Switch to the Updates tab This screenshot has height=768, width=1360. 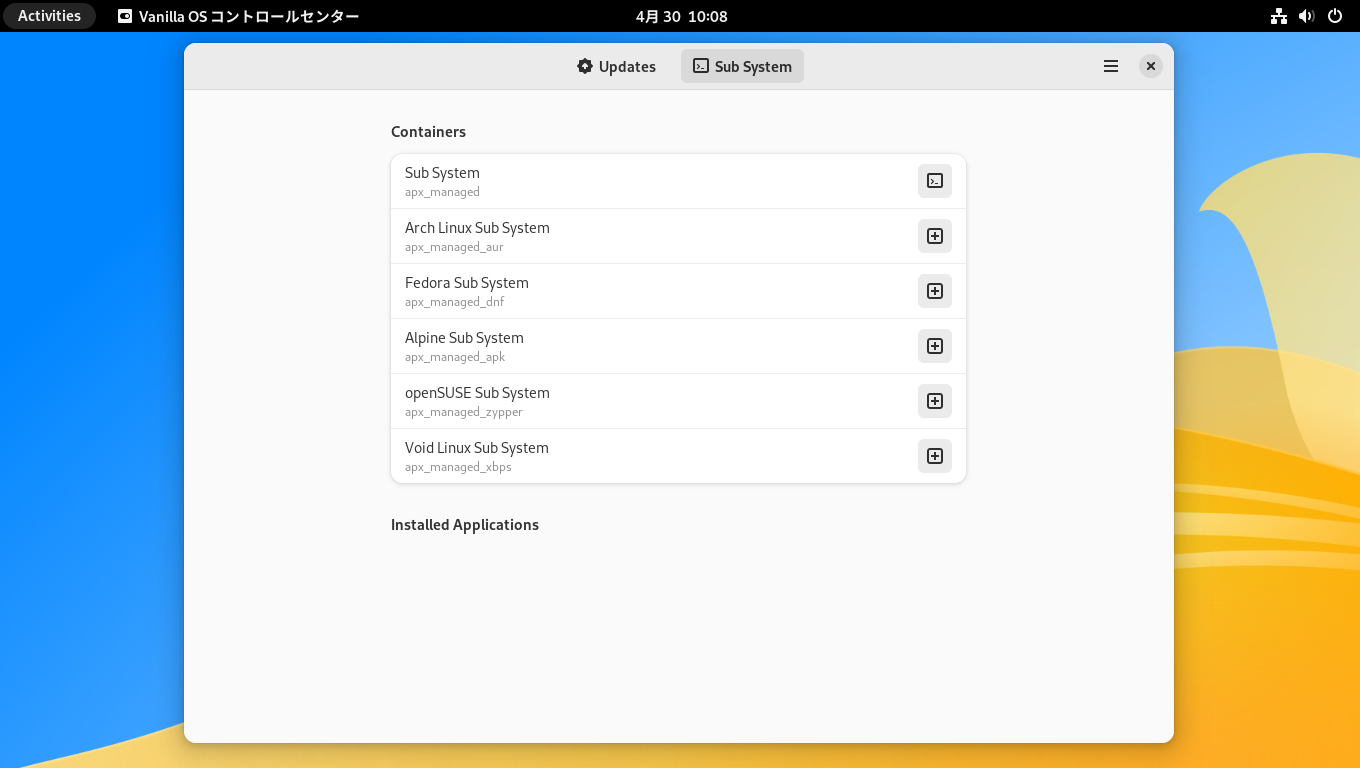pos(616,66)
